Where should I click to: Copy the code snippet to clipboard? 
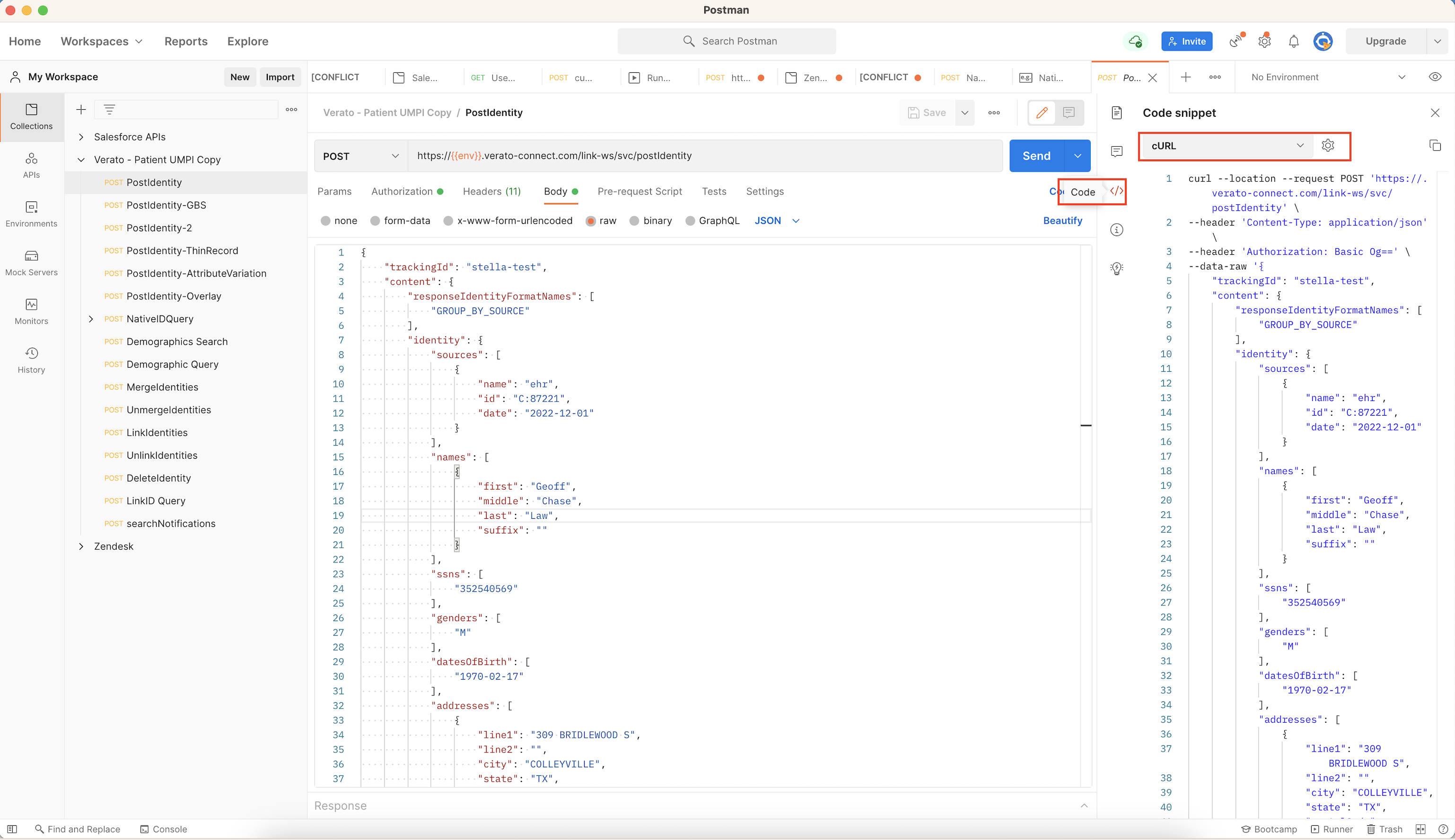[x=1435, y=146]
